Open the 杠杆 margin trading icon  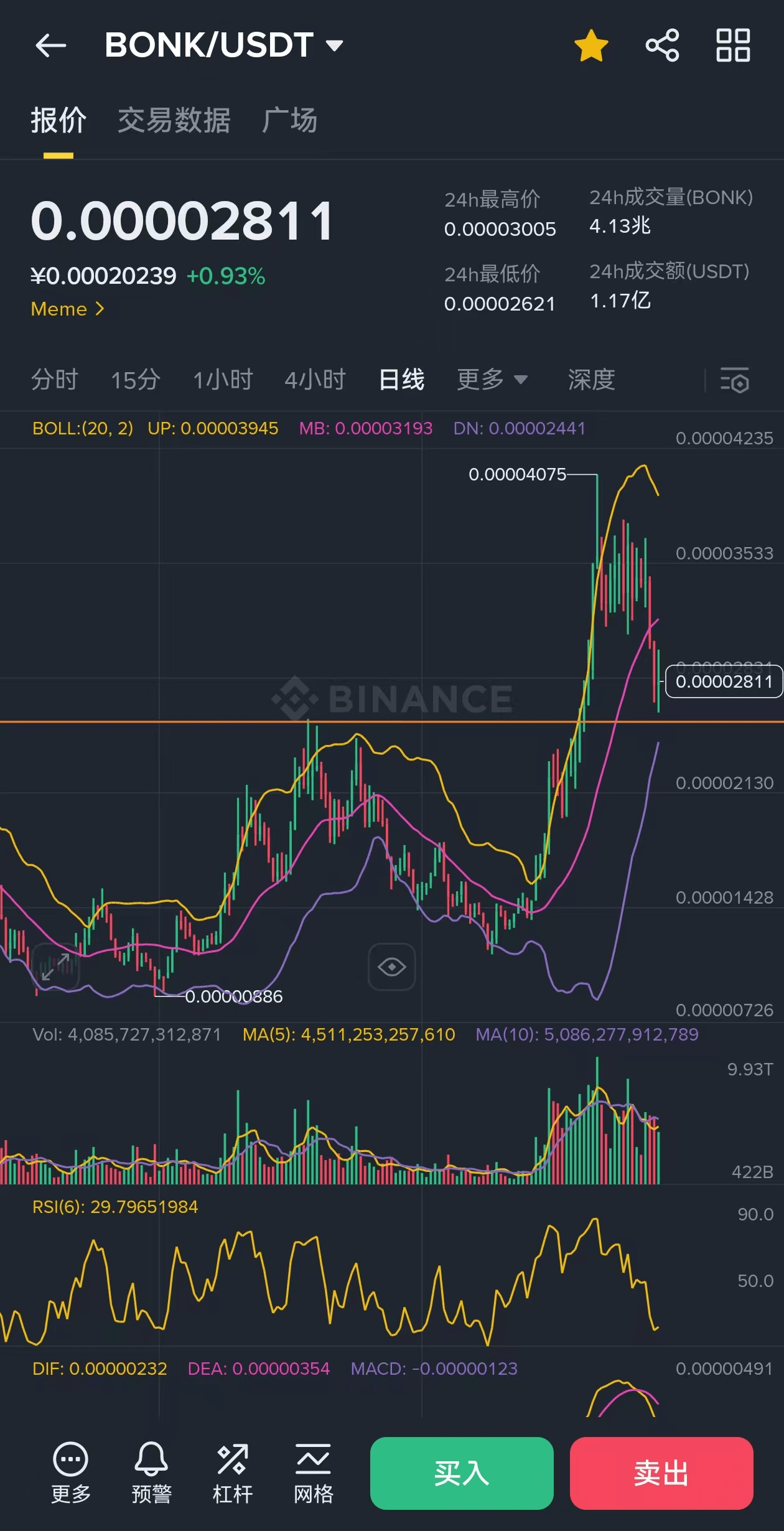(232, 1473)
